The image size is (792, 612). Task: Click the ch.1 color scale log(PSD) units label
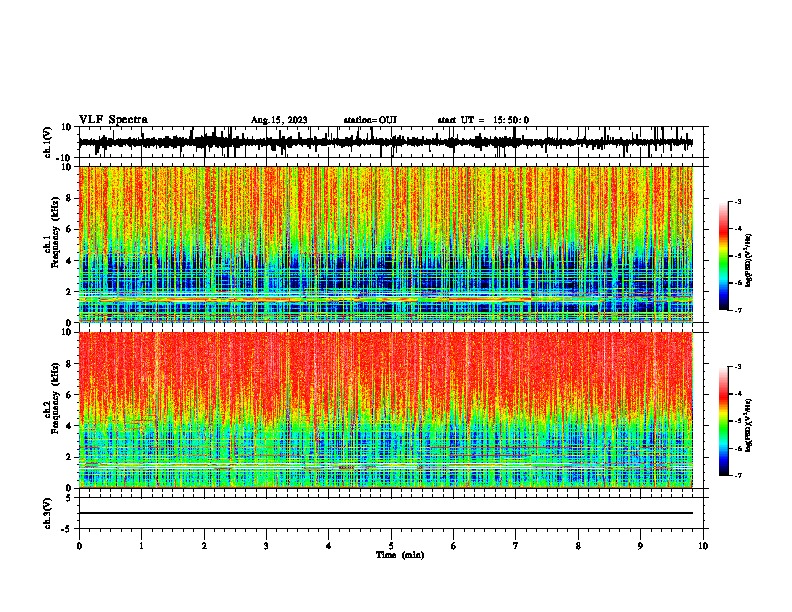[749, 261]
